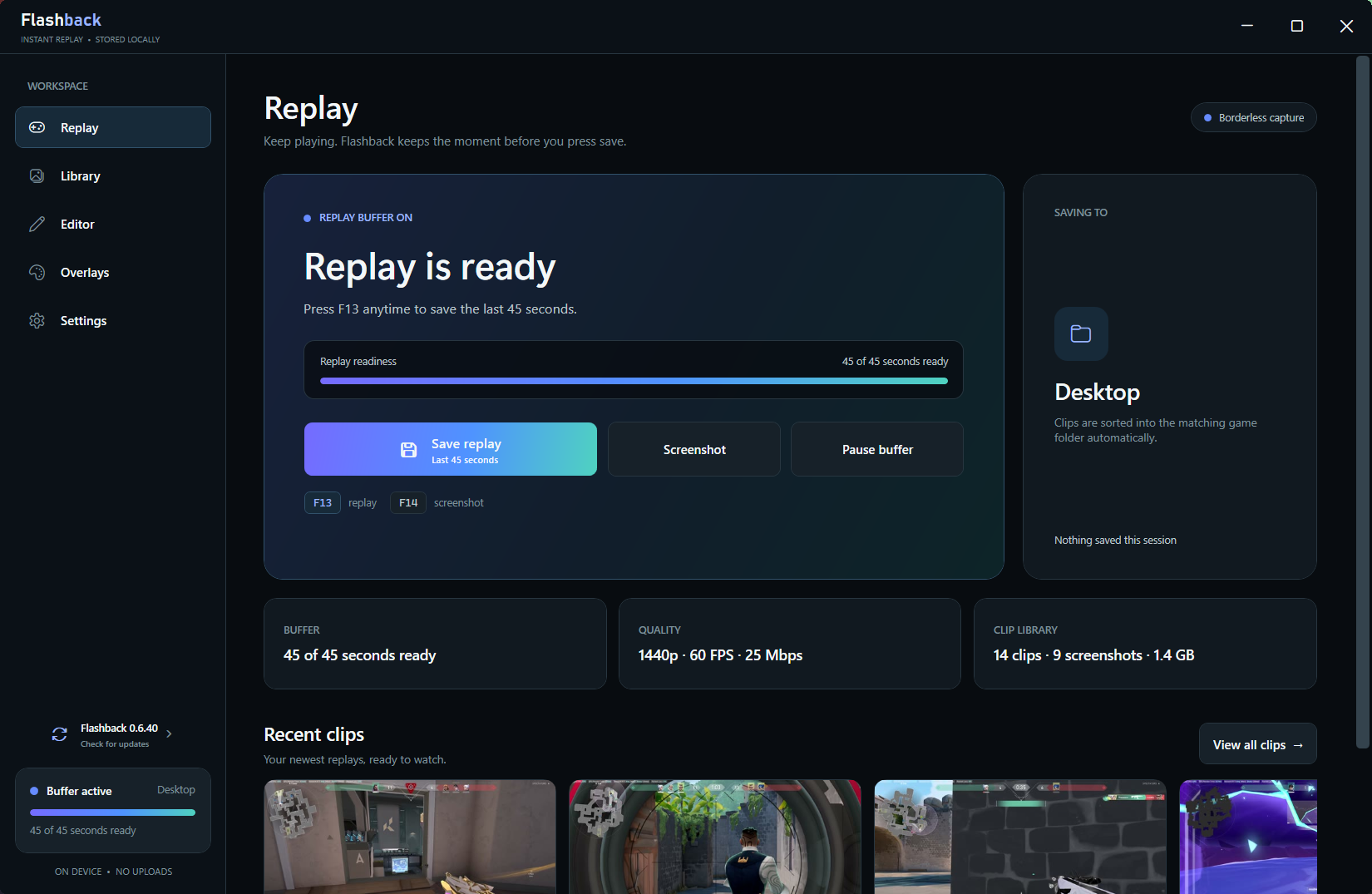Screen dimensions: 1372x894
Task: Open Settings in the sidebar
Action: pyautogui.click(x=113, y=320)
